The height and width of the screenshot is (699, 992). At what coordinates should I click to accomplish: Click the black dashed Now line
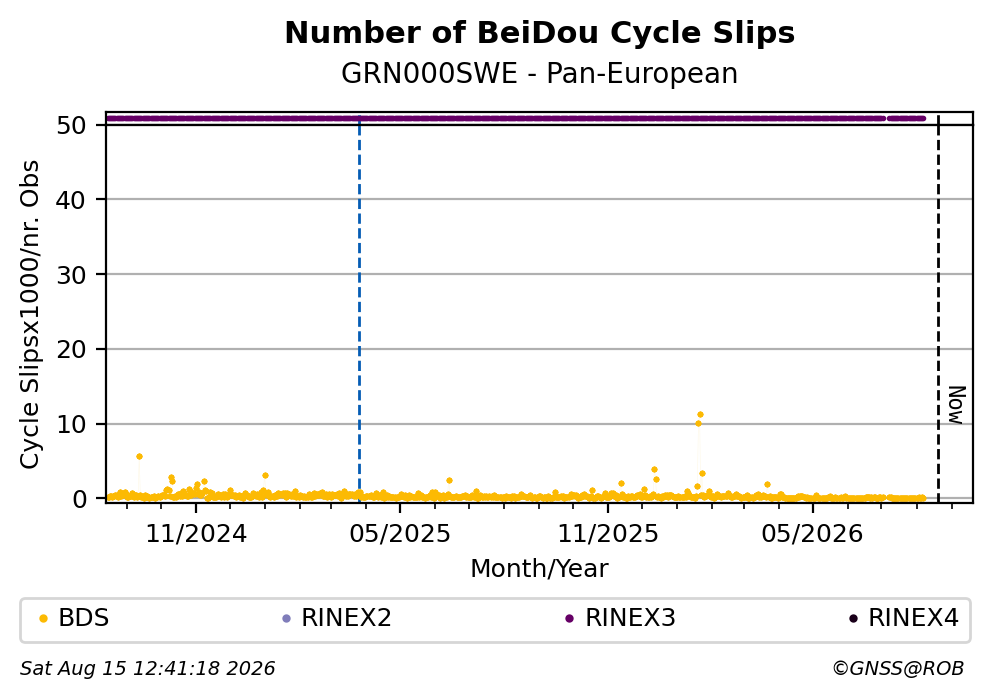[x=938, y=310]
